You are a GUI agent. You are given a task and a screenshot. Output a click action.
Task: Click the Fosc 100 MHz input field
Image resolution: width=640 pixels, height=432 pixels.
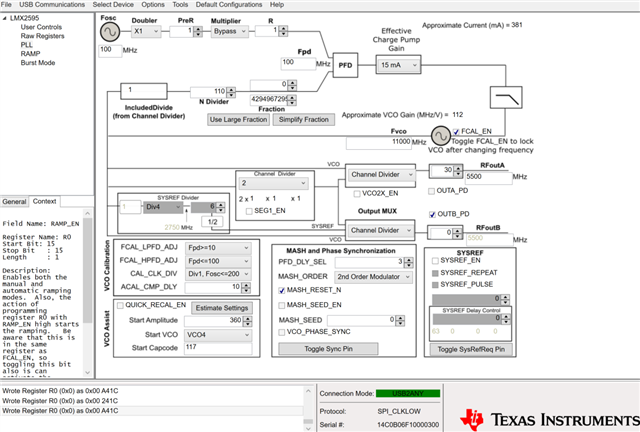110,51
